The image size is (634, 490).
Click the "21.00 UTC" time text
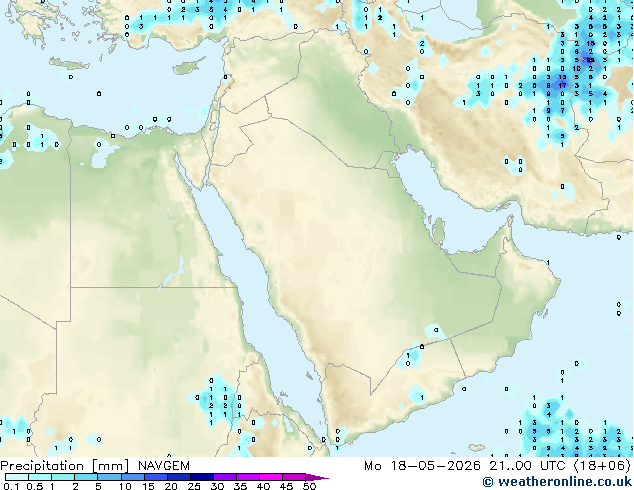(527, 466)
